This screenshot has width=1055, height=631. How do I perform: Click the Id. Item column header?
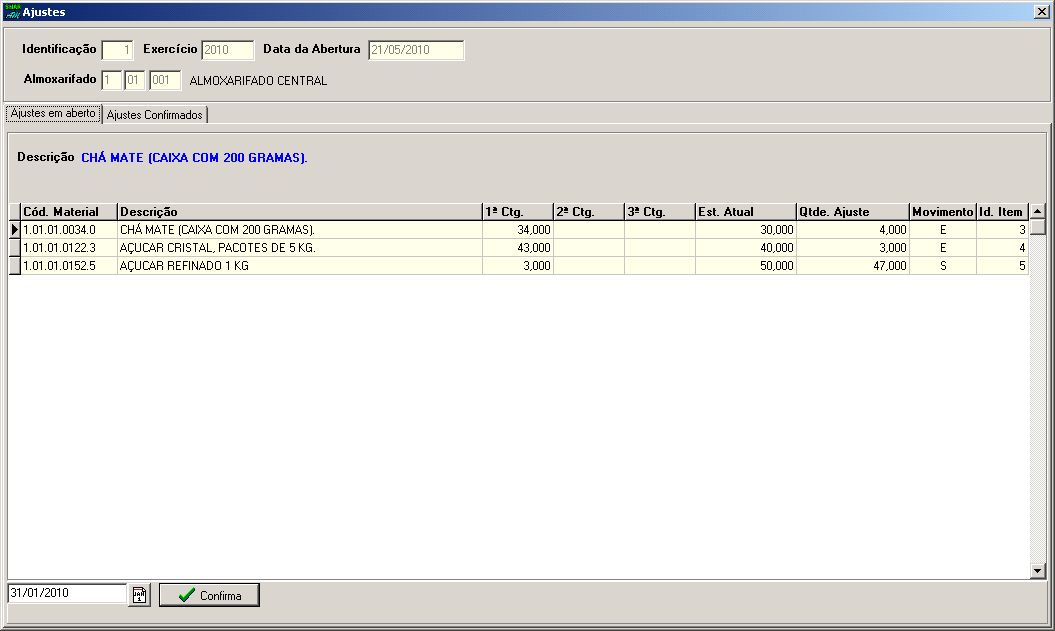pos(1002,212)
